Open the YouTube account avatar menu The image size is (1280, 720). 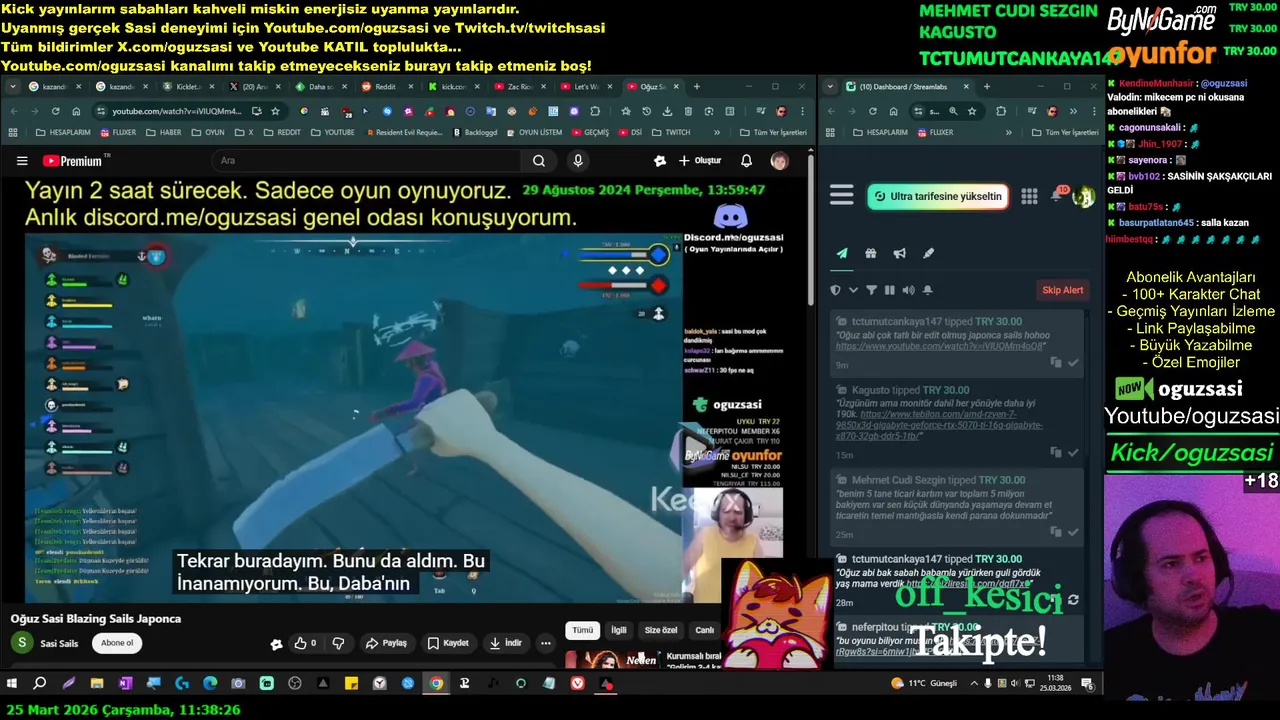(779, 161)
